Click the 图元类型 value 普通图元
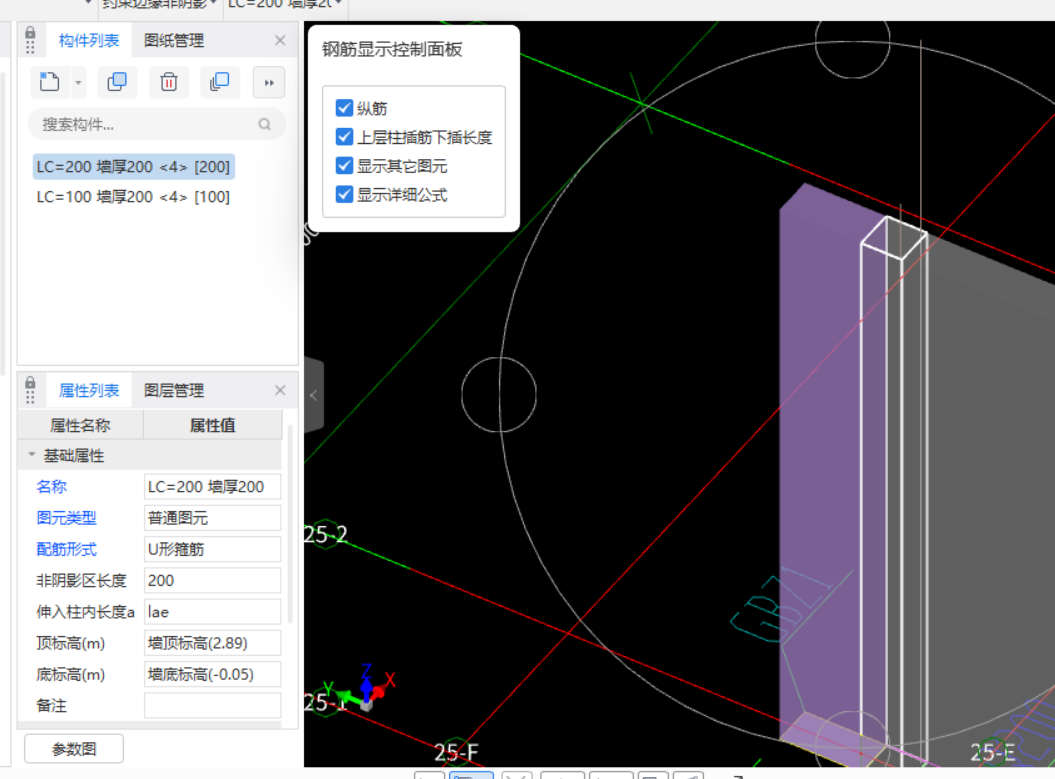1055x779 pixels. tap(213, 518)
